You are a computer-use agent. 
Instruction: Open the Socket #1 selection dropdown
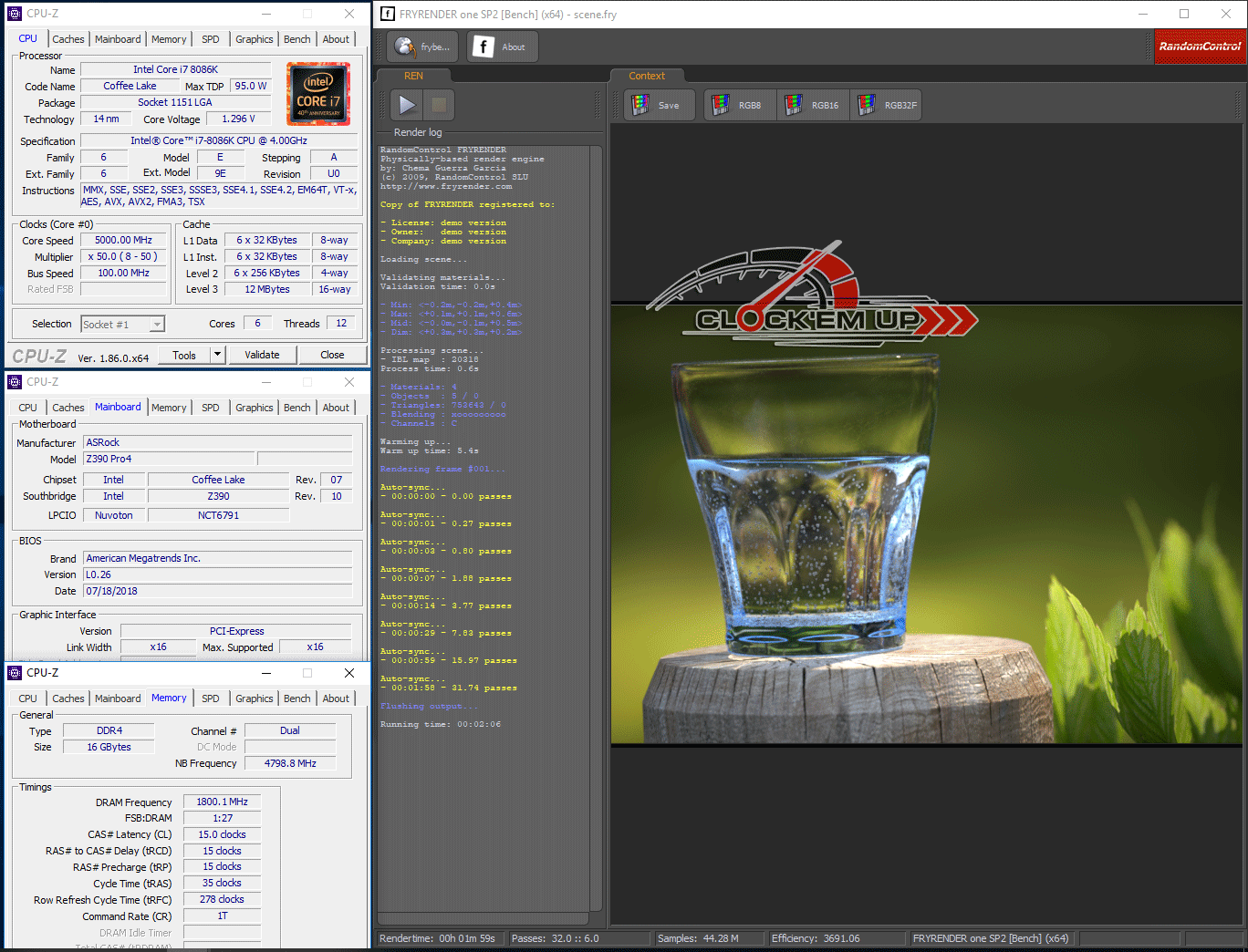pyautogui.click(x=122, y=324)
